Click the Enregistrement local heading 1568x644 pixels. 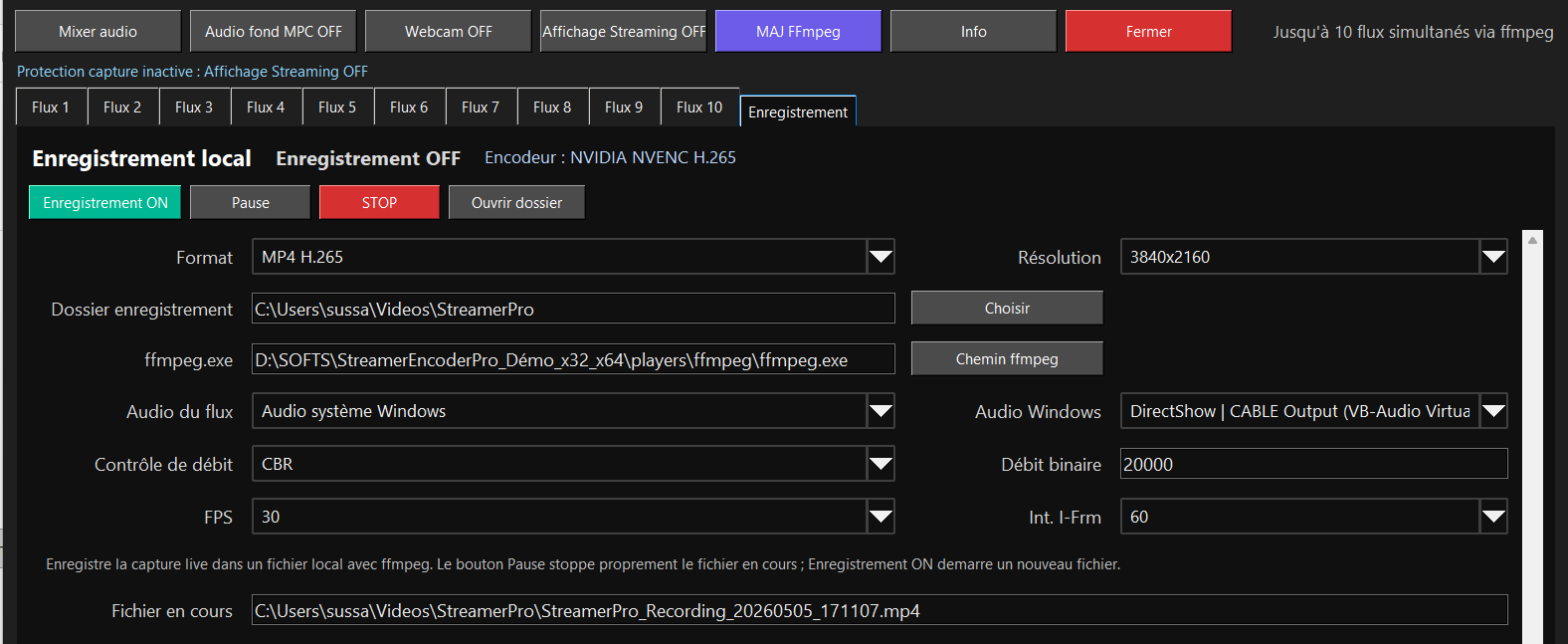click(141, 158)
